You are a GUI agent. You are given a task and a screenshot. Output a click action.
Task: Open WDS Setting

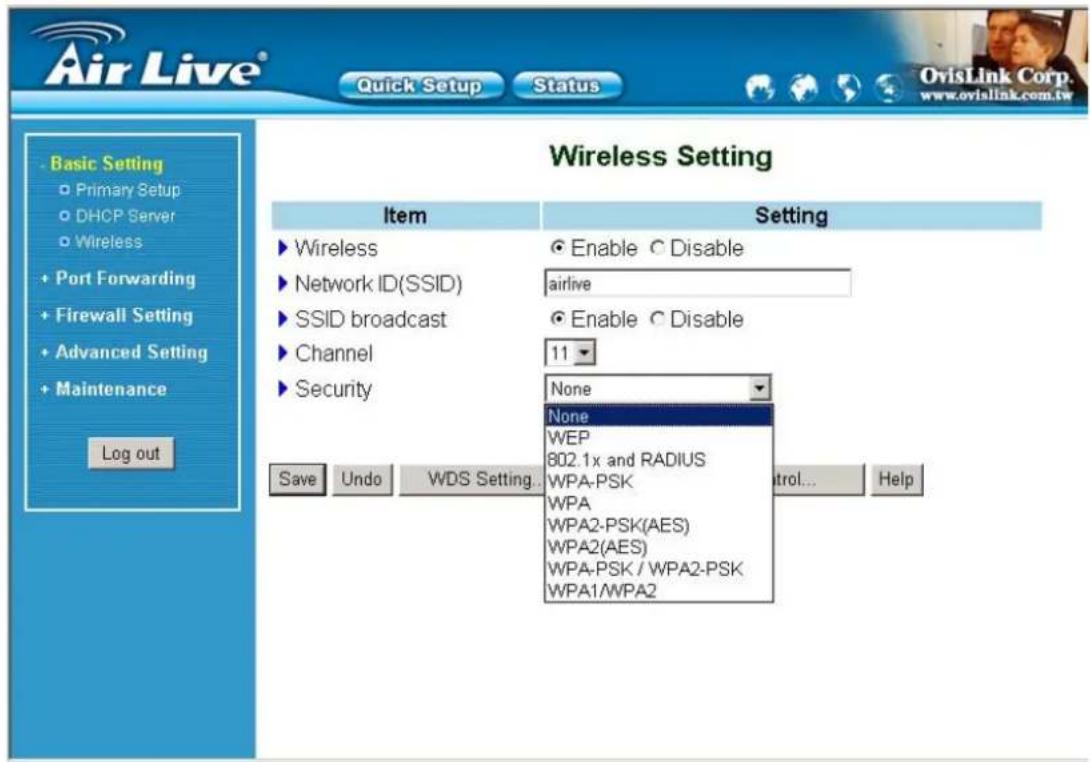[473, 479]
